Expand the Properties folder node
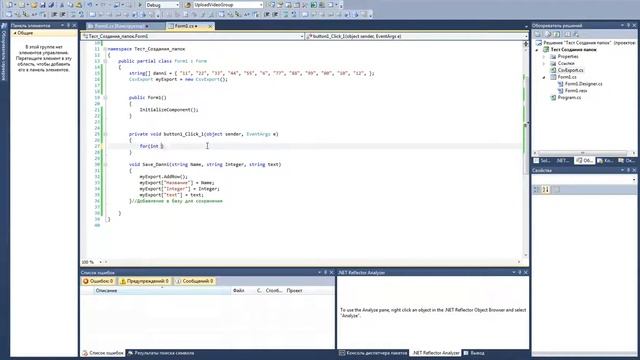 (x=544, y=57)
